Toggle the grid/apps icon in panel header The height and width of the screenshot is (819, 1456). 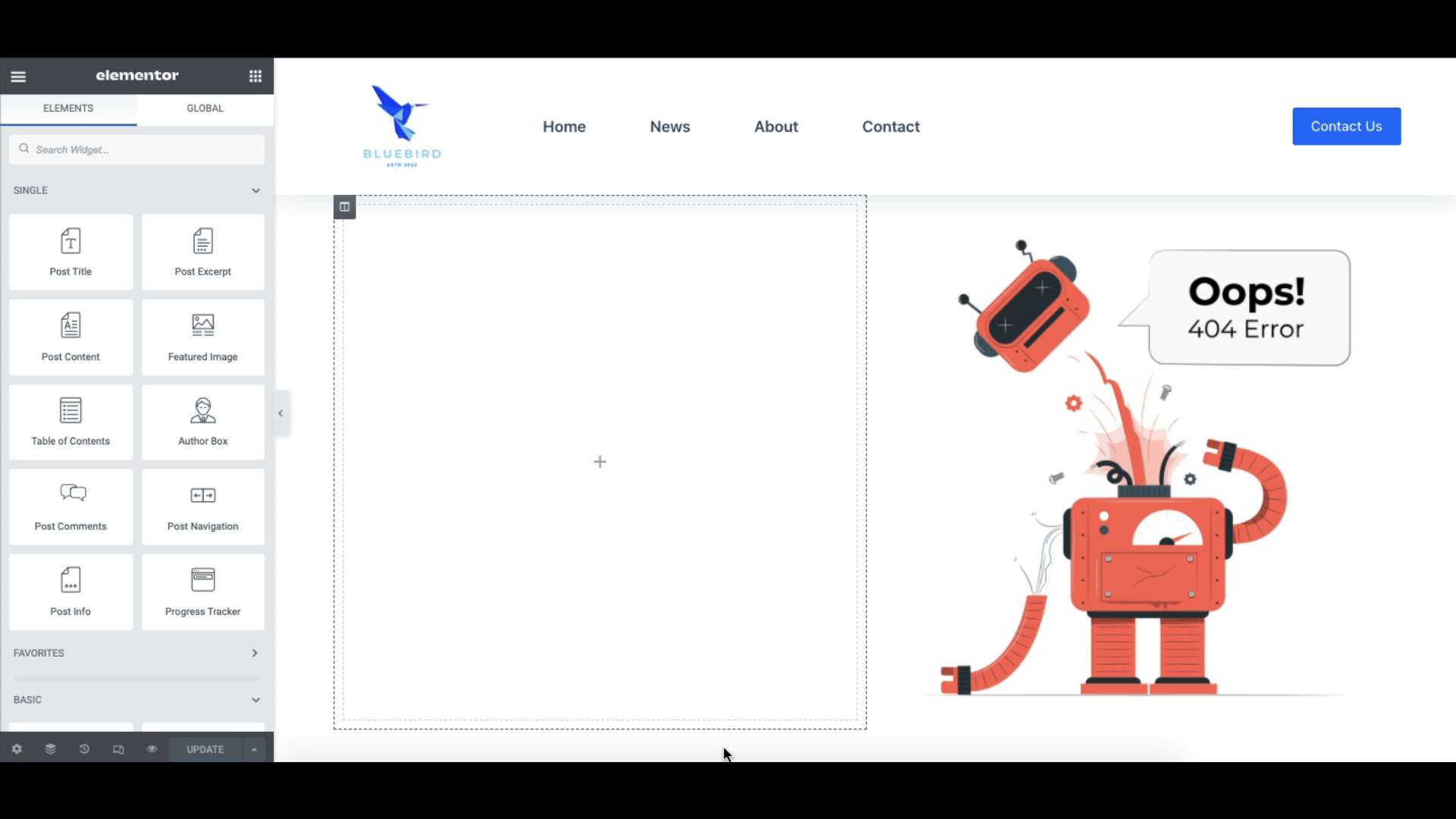coord(255,75)
